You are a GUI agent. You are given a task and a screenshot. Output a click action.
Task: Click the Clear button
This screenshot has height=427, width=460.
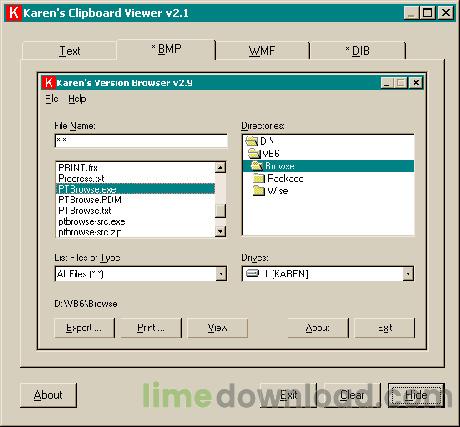click(x=352, y=395)
